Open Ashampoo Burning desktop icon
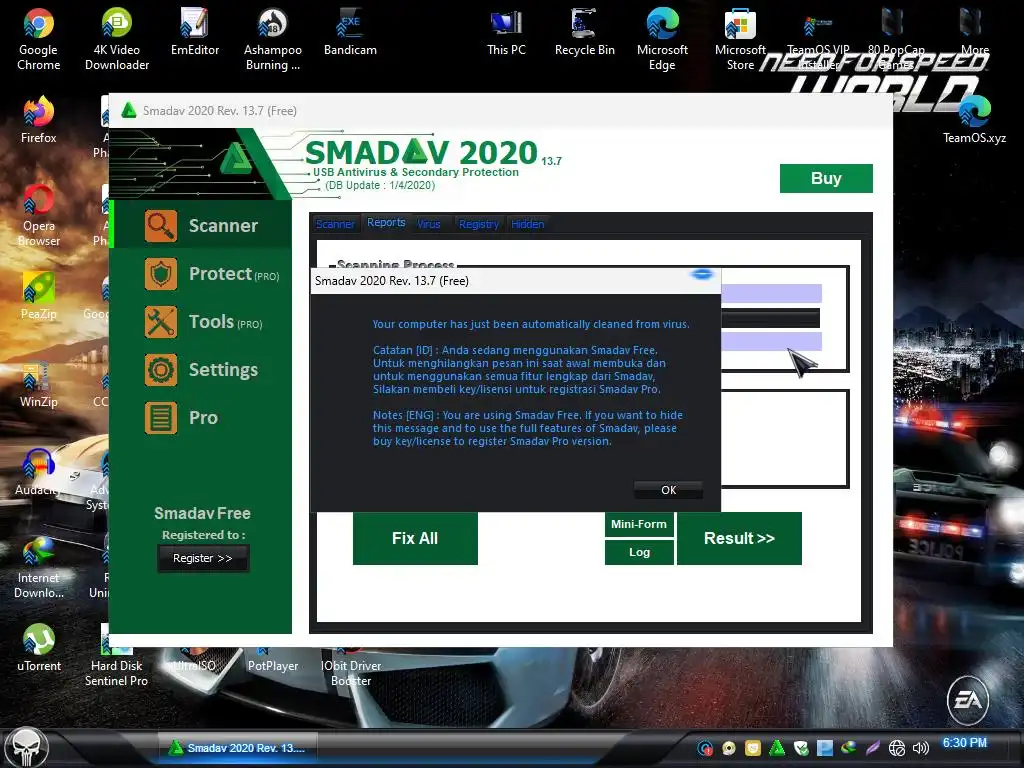 click(273, 39)
